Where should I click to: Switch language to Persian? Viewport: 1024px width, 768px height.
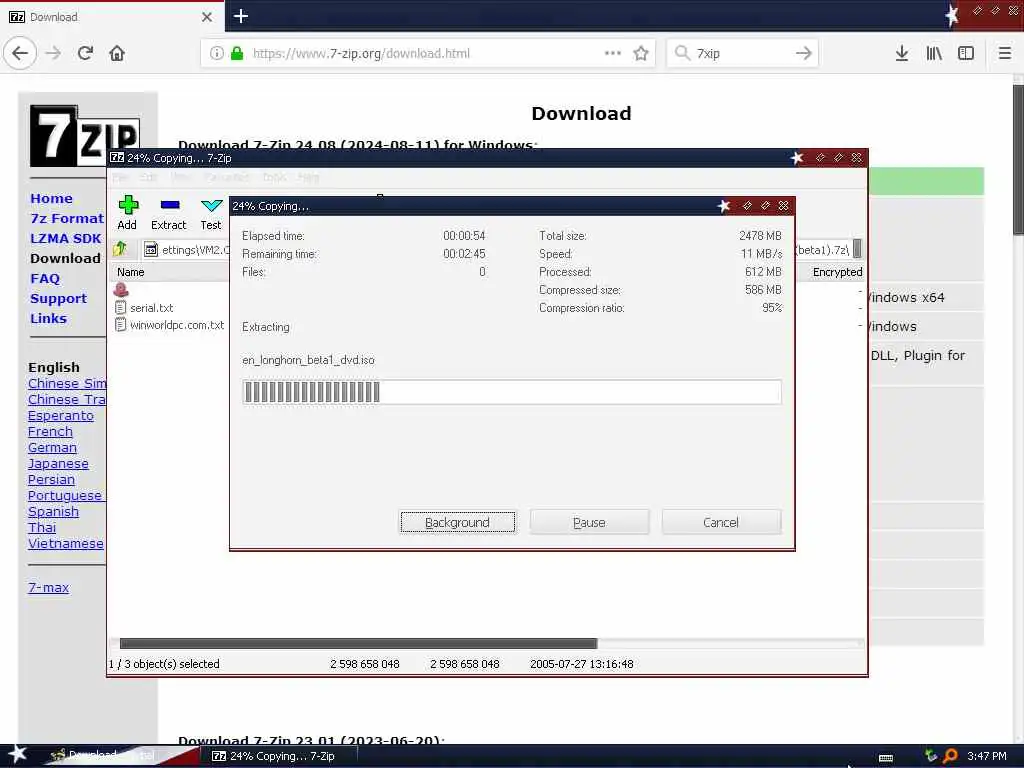pyautogui.click(x=51, y=479)
